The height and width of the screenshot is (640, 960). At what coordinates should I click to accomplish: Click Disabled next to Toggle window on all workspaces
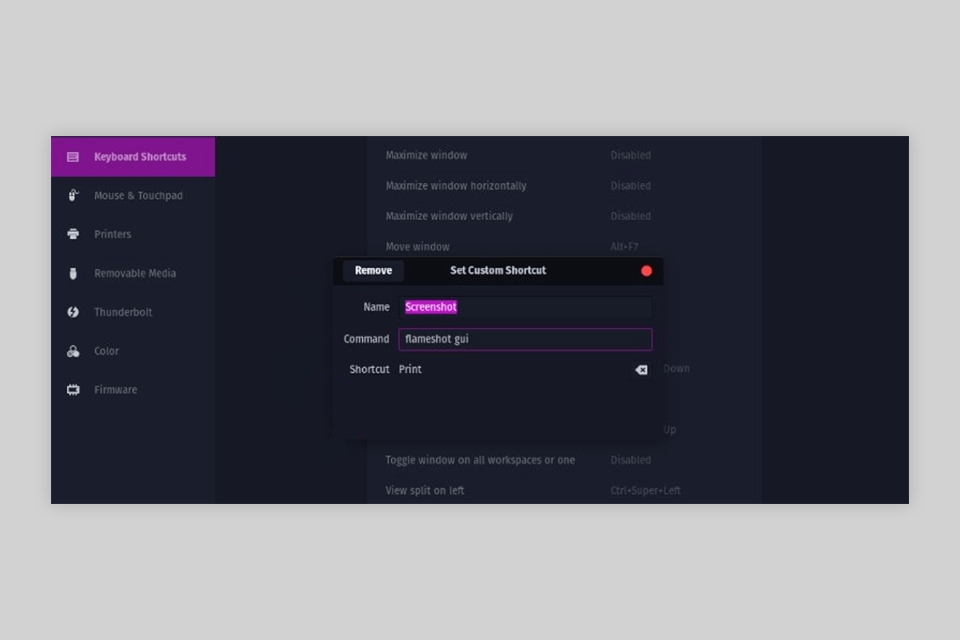[x=631, y=460]
